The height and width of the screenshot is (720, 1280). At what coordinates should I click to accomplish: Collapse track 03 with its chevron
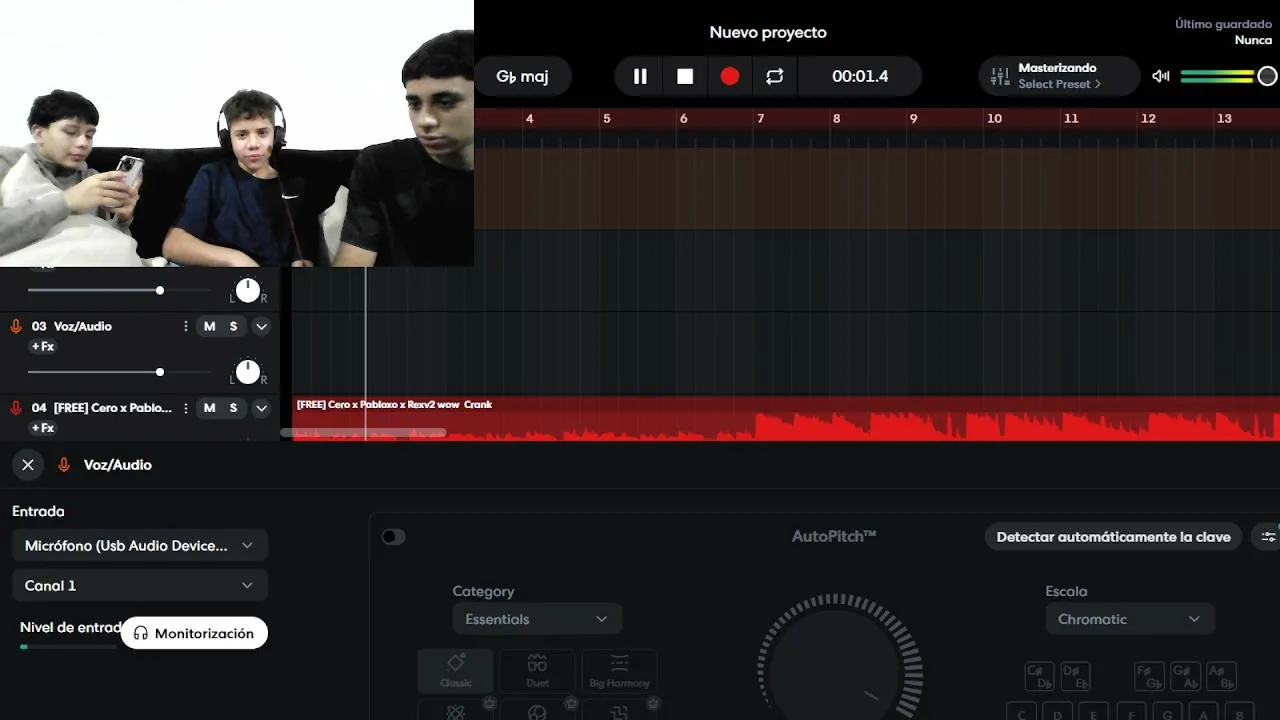pyautogui.click(x=261, y=326)
